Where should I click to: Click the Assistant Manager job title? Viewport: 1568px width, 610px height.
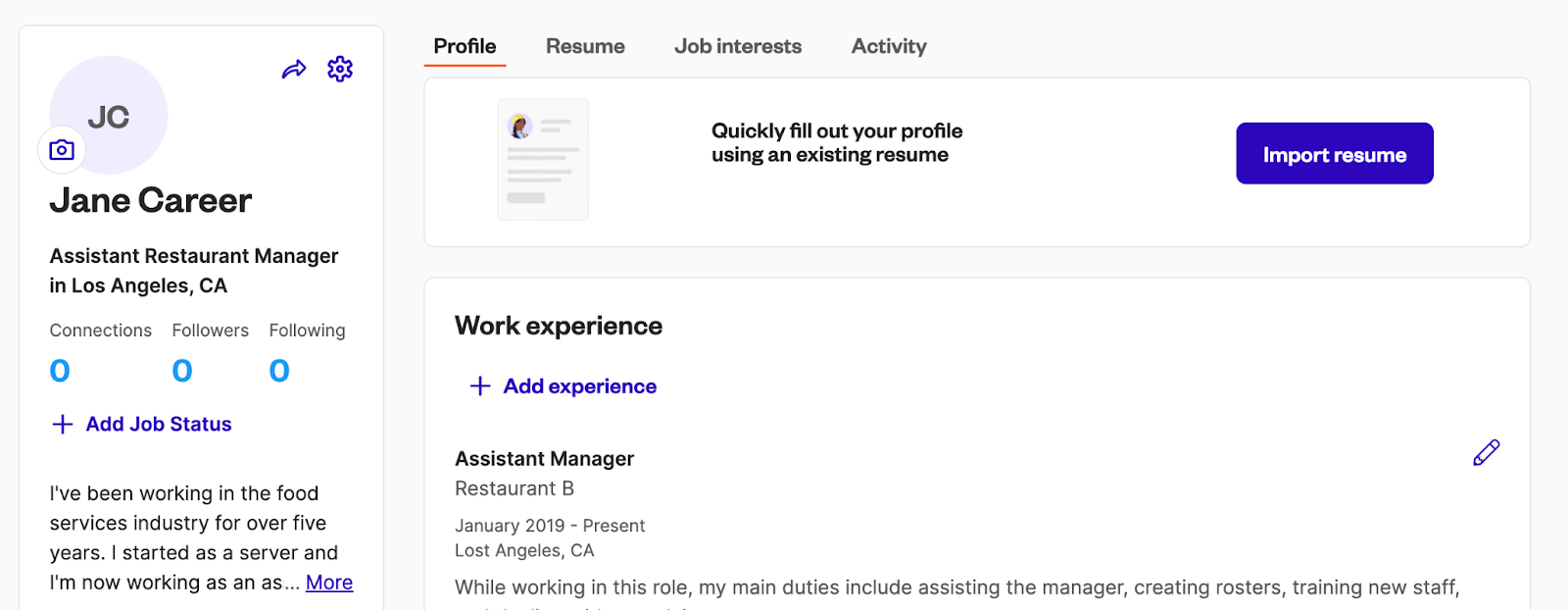pyautogui.click(x=544, y=459)
